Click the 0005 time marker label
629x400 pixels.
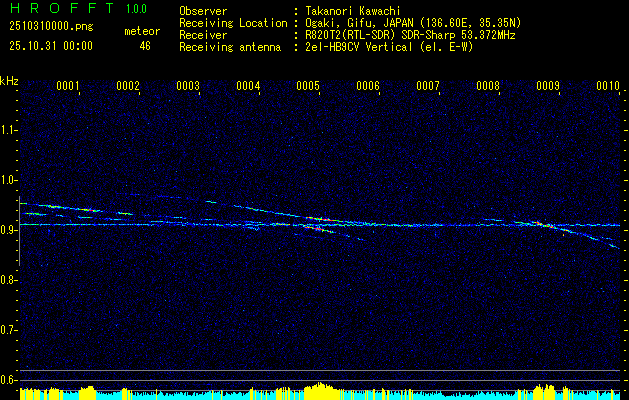tap(308, 86)
